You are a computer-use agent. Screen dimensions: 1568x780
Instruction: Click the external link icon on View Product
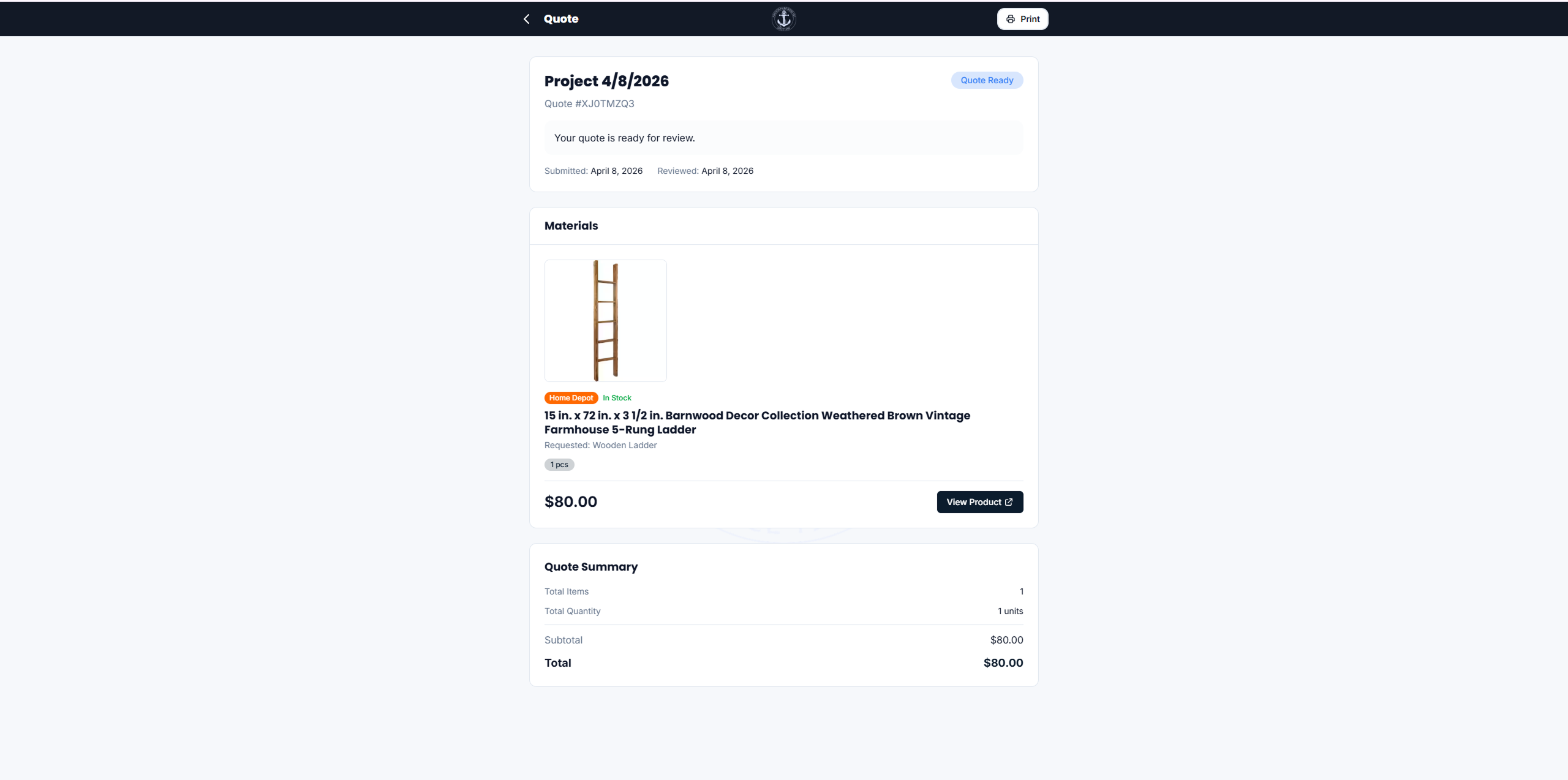pos(1009,502)
